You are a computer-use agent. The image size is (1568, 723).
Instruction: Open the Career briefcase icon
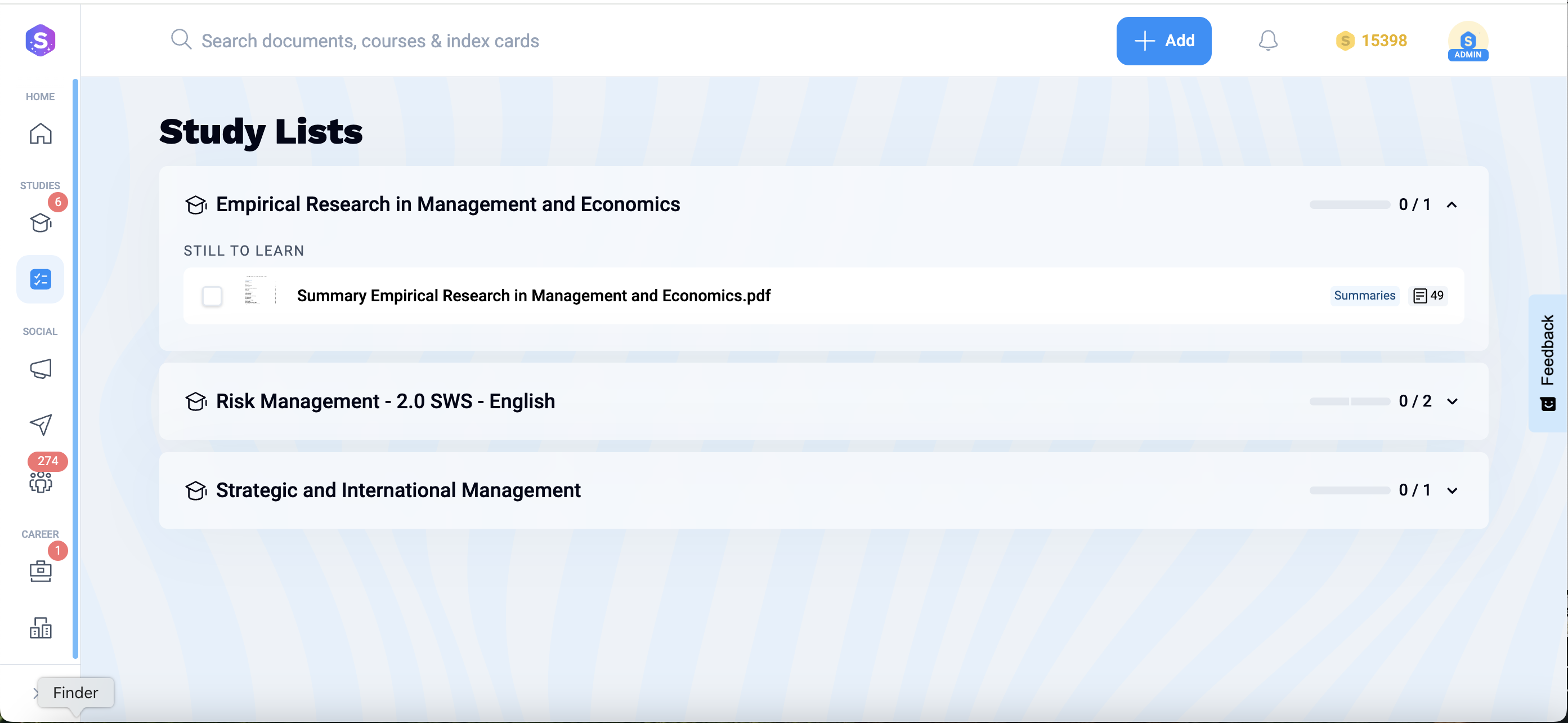(x=40, y=571)
